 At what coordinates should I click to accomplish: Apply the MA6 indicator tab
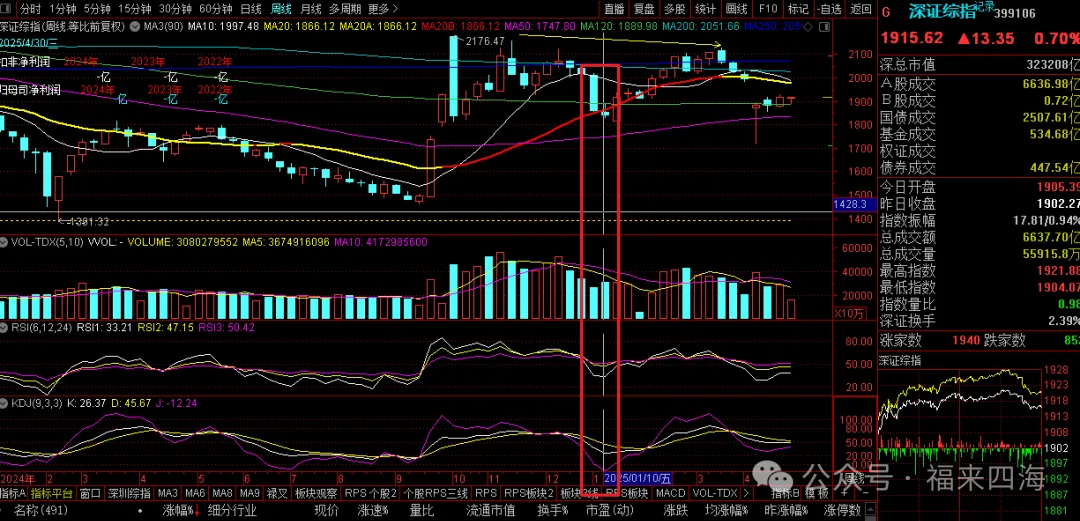pos(196,493)
